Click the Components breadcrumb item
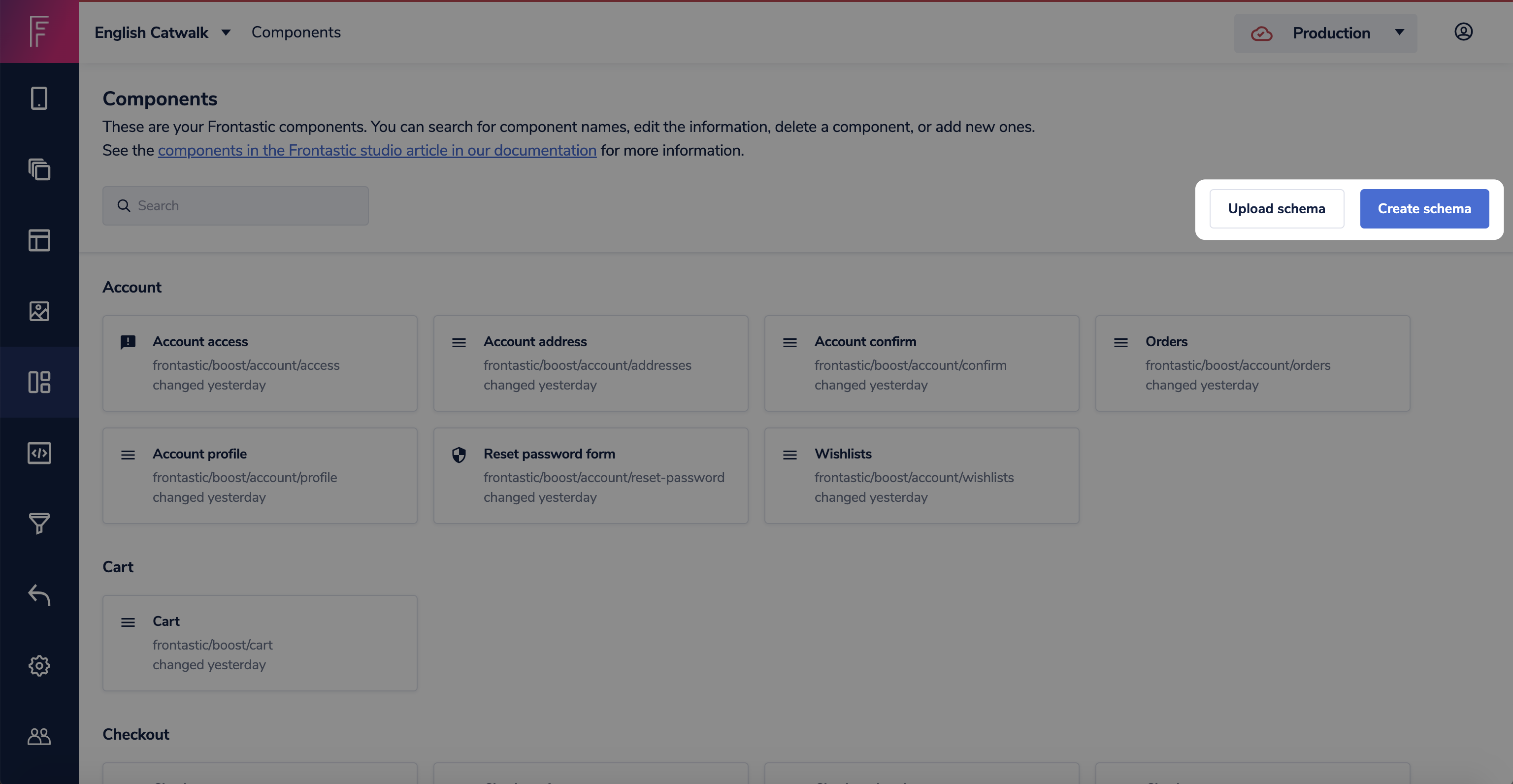The width and height of the screenshot is (1513, 784). [296, 33]
